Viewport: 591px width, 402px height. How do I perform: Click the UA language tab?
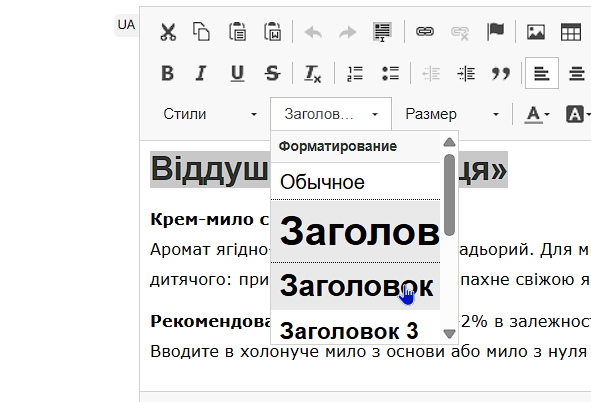(x=126, y=25)
